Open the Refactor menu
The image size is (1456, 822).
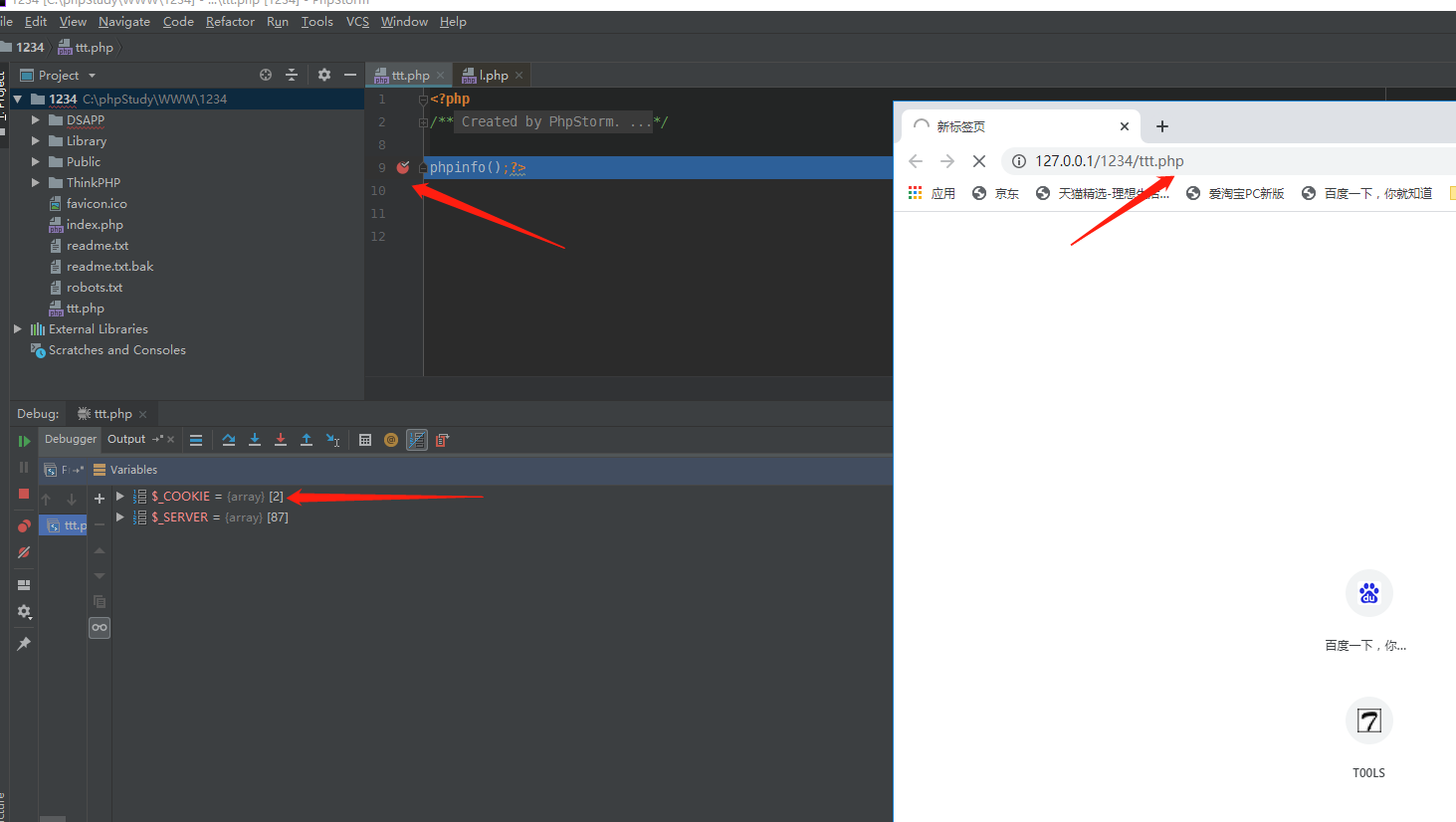coord(230,21)
